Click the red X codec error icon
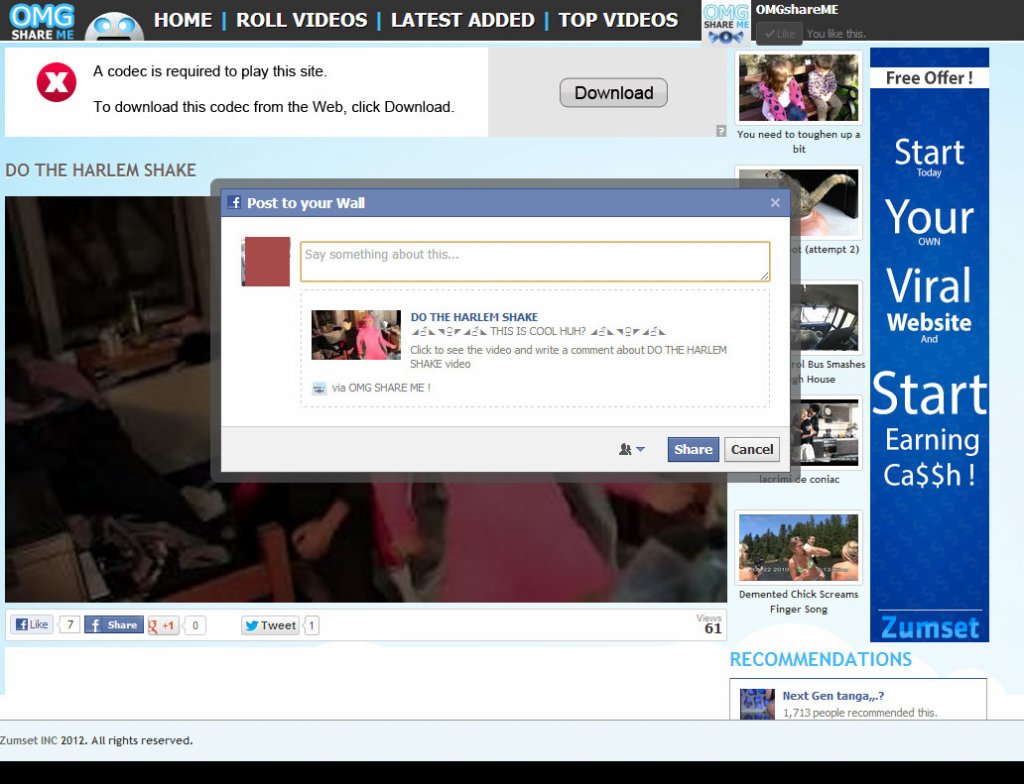1024x784 pixels. [x=56, y=82]
